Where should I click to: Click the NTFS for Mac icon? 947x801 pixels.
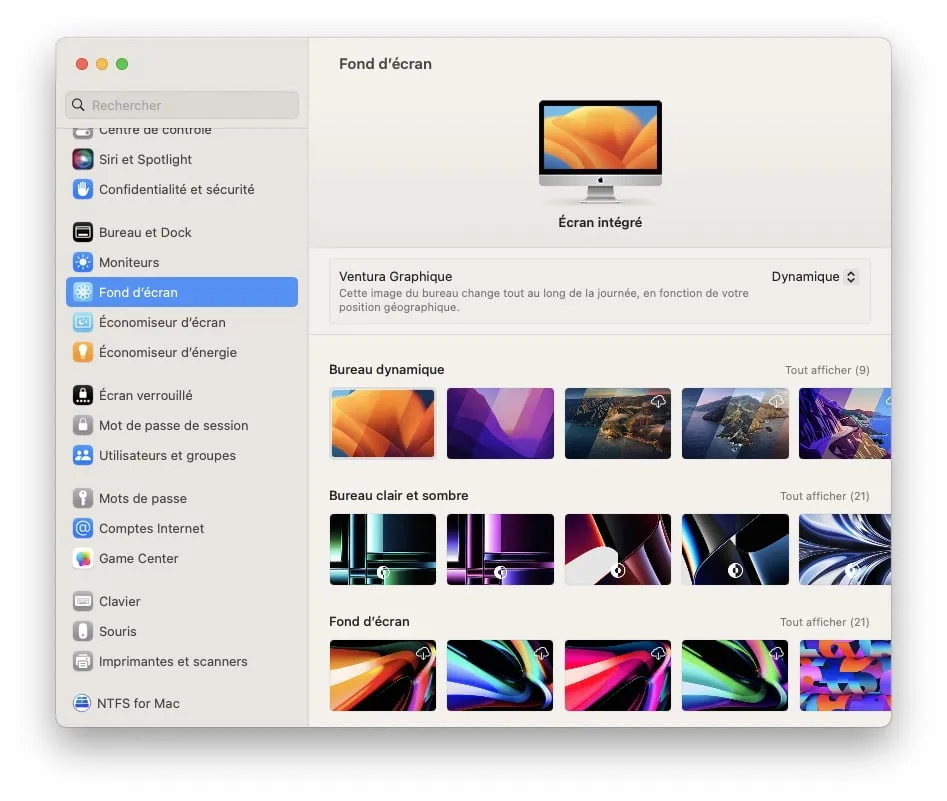tap(82, 704)
